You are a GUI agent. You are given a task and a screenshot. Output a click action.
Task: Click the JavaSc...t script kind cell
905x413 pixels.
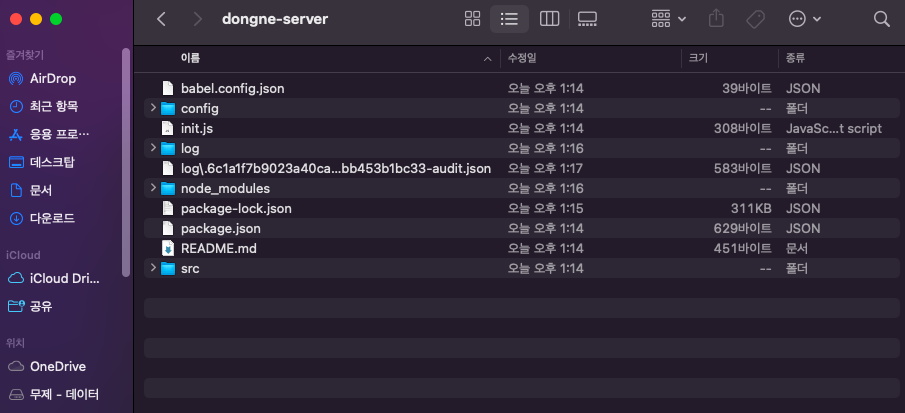pyautogui.click(x=833, y=128)
